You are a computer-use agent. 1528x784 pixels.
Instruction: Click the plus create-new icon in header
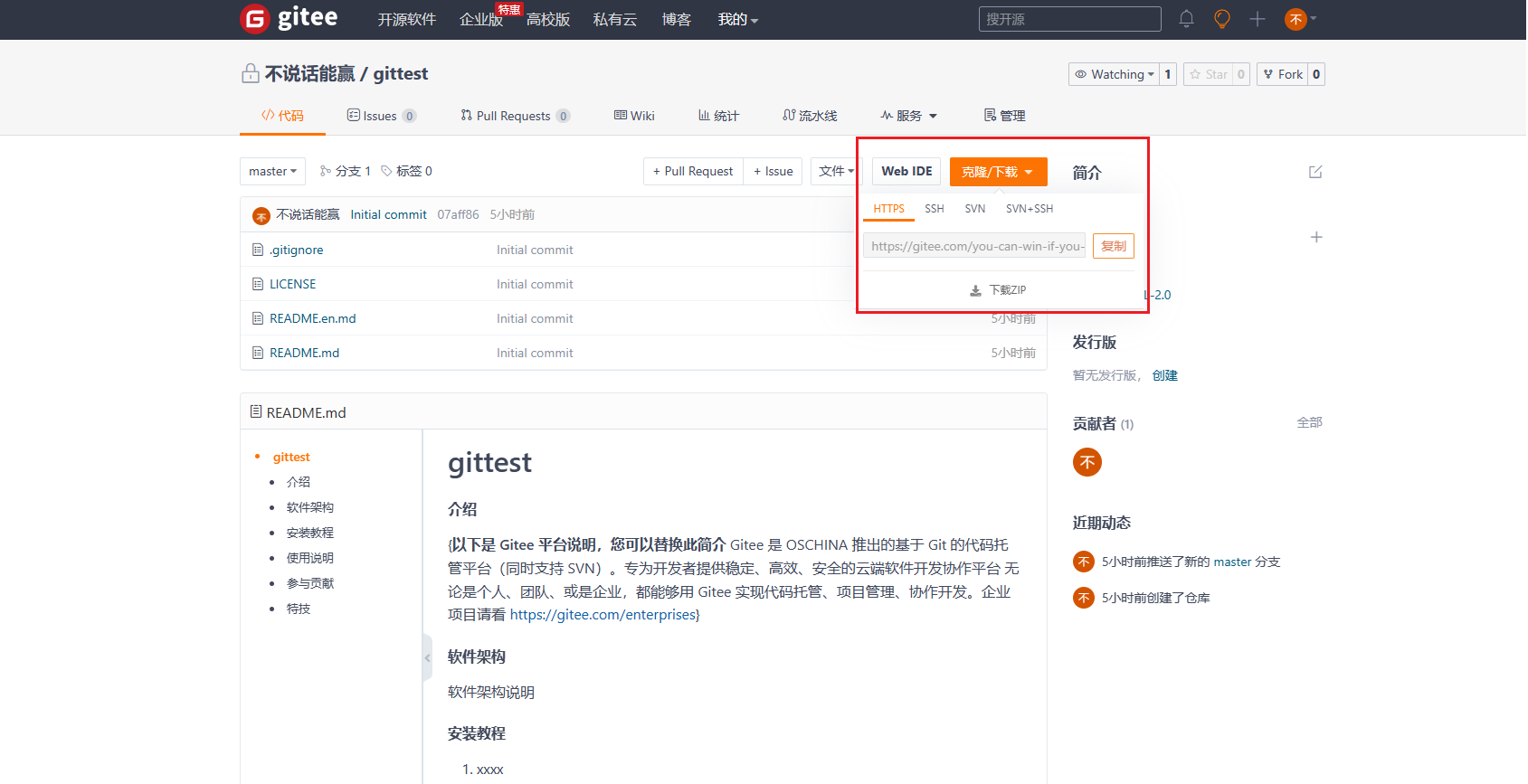[x=1257, y=19]
